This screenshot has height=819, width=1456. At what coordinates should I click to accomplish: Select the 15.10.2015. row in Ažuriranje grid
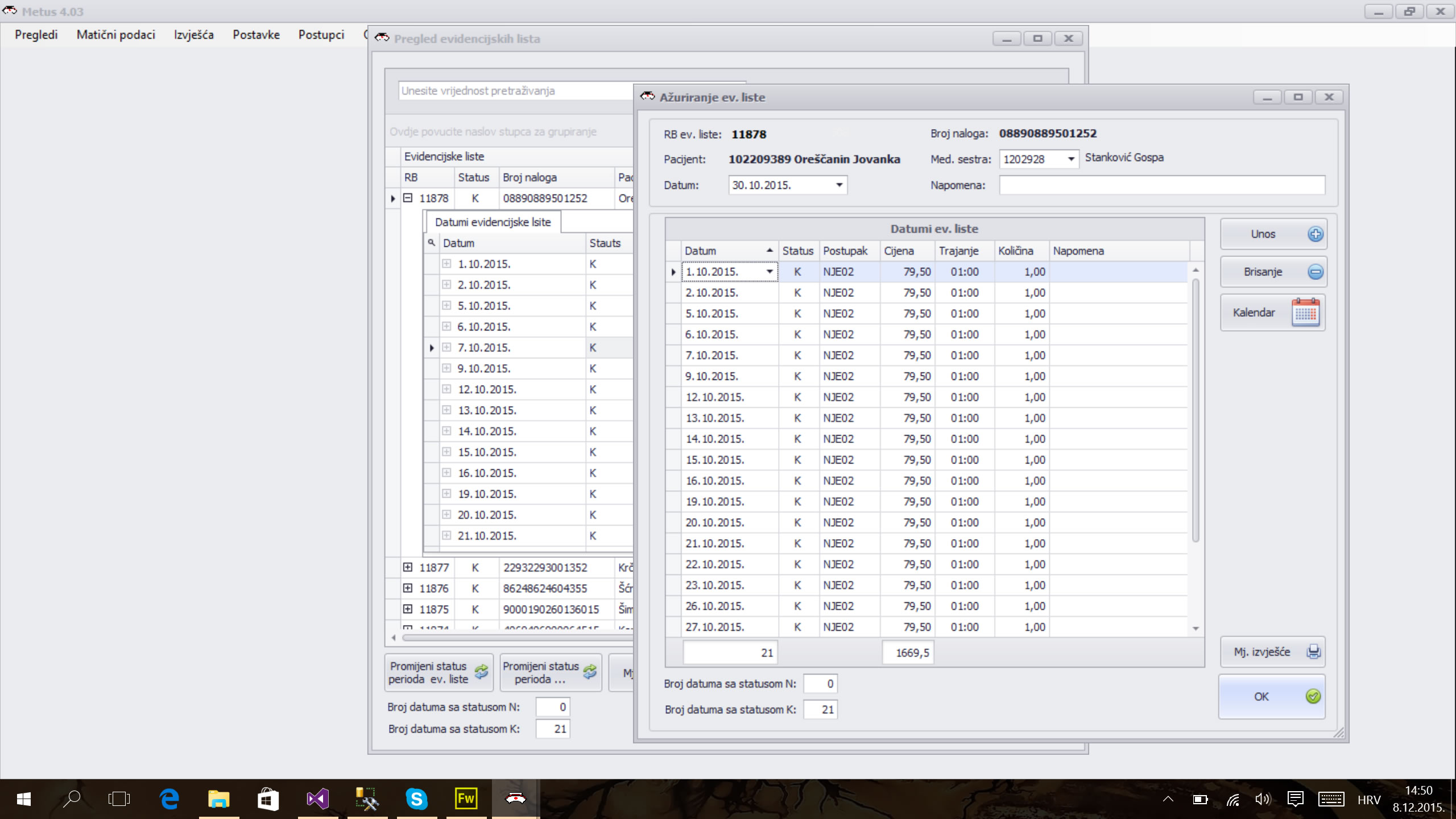926,460
